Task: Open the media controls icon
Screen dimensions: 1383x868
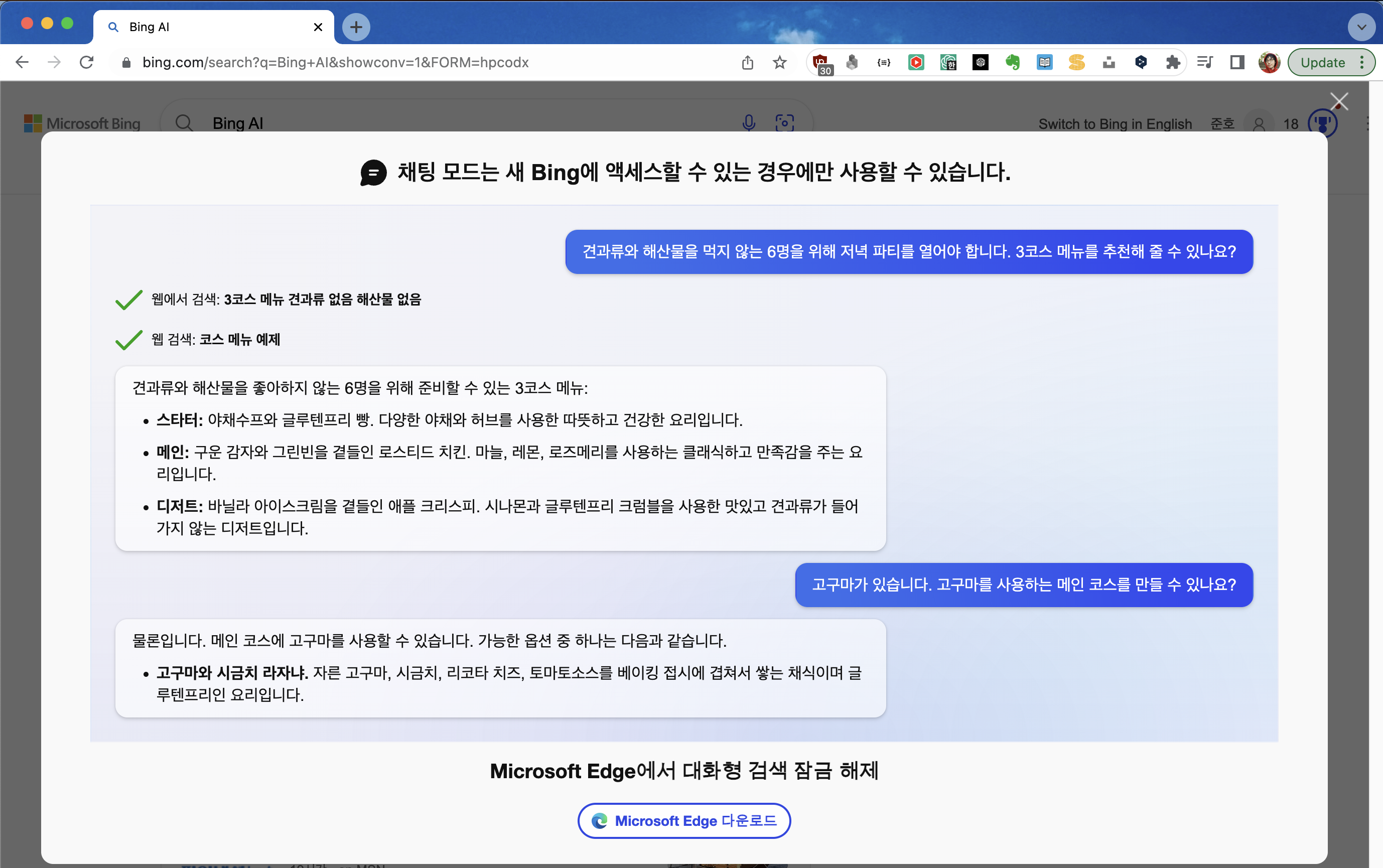Action: tap(1204, 62)
